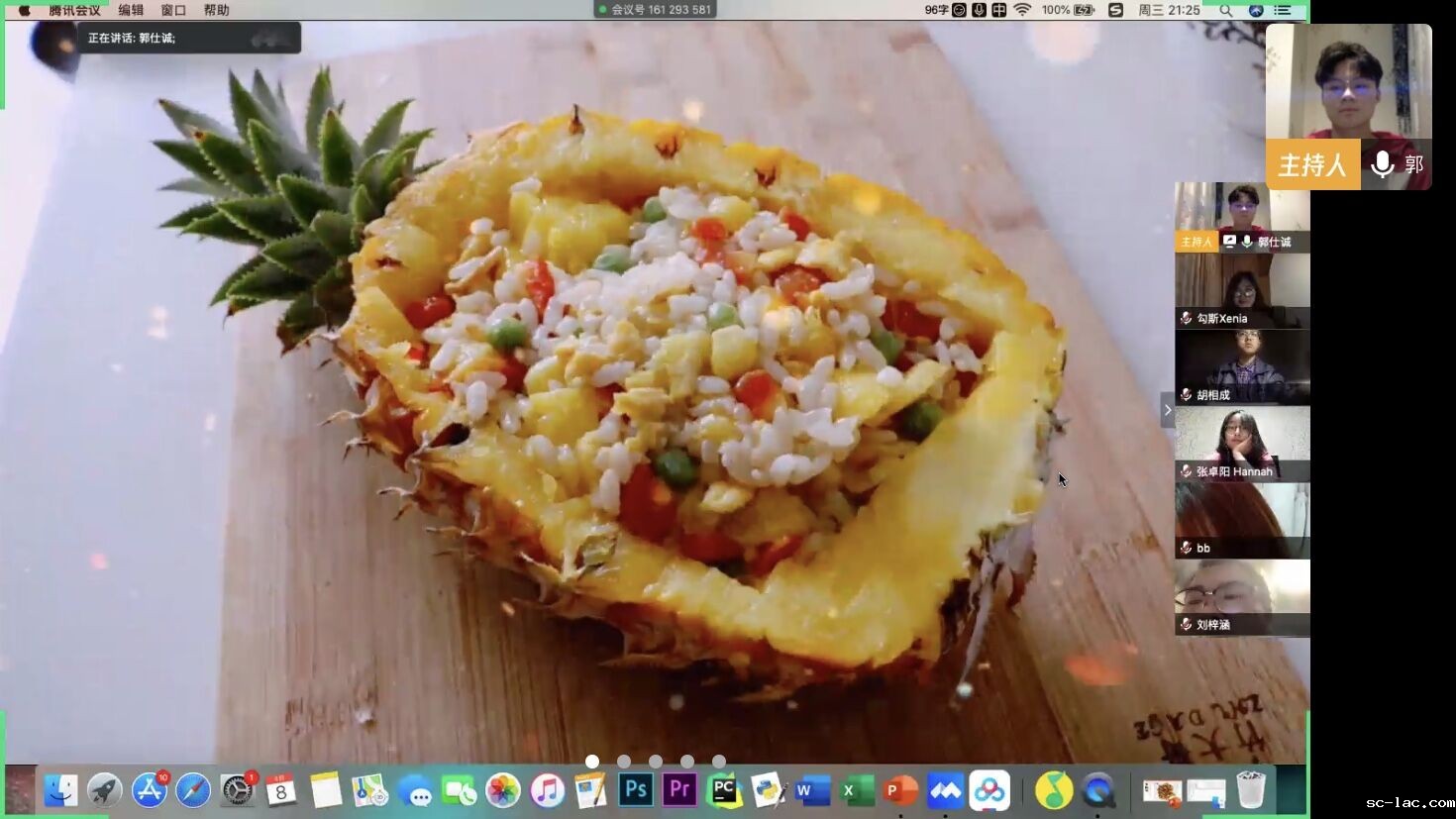Go to the second slideshow page dot
The image size is (1456, 819).
tap(624, 762)
